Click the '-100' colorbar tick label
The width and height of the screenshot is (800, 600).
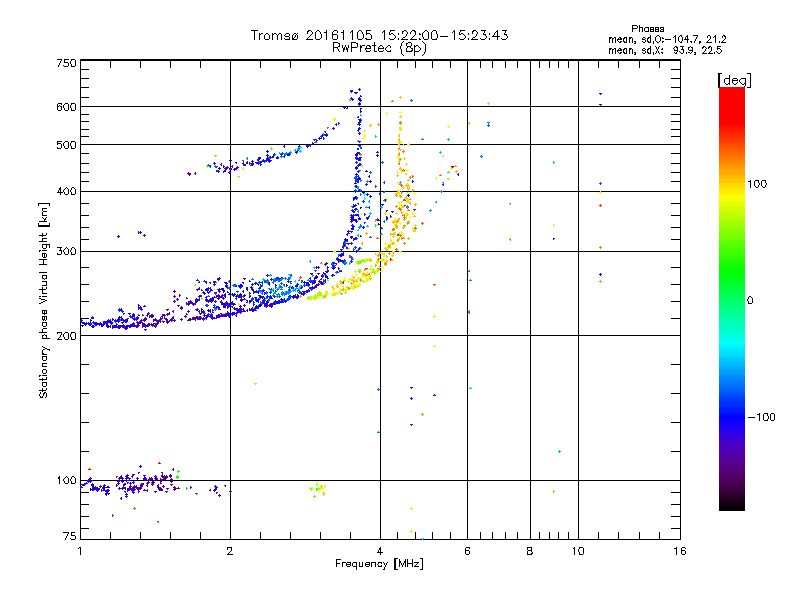point(761,417)
